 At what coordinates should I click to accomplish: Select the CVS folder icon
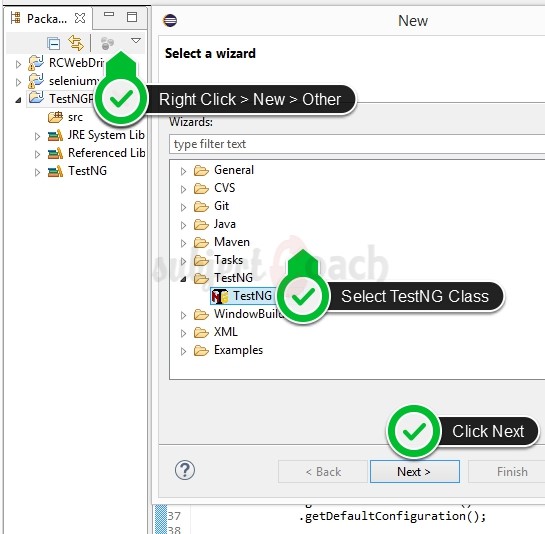[201, 188]
